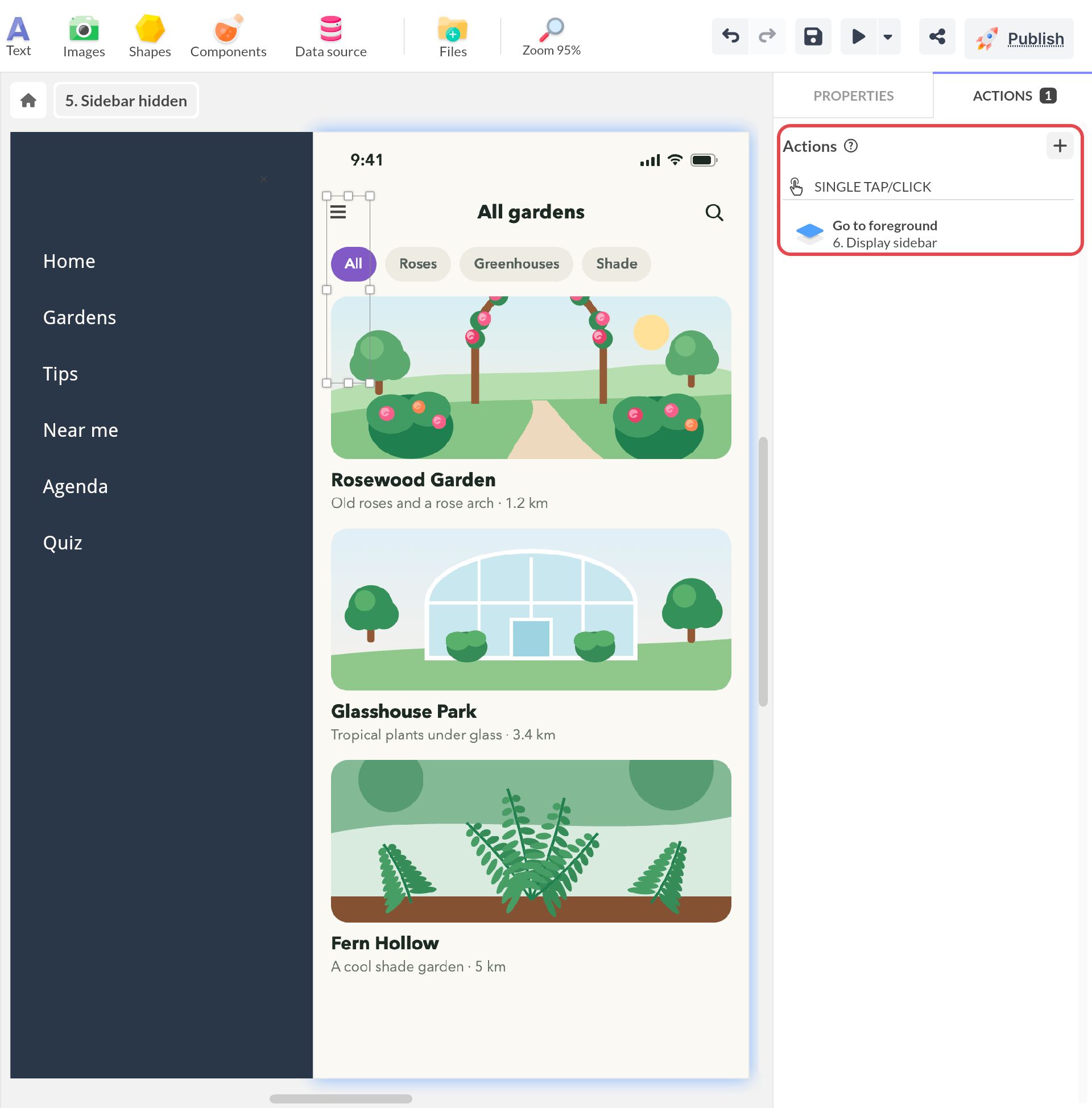Open the Components library
1092x1108 pixels.
click(228, 37)
